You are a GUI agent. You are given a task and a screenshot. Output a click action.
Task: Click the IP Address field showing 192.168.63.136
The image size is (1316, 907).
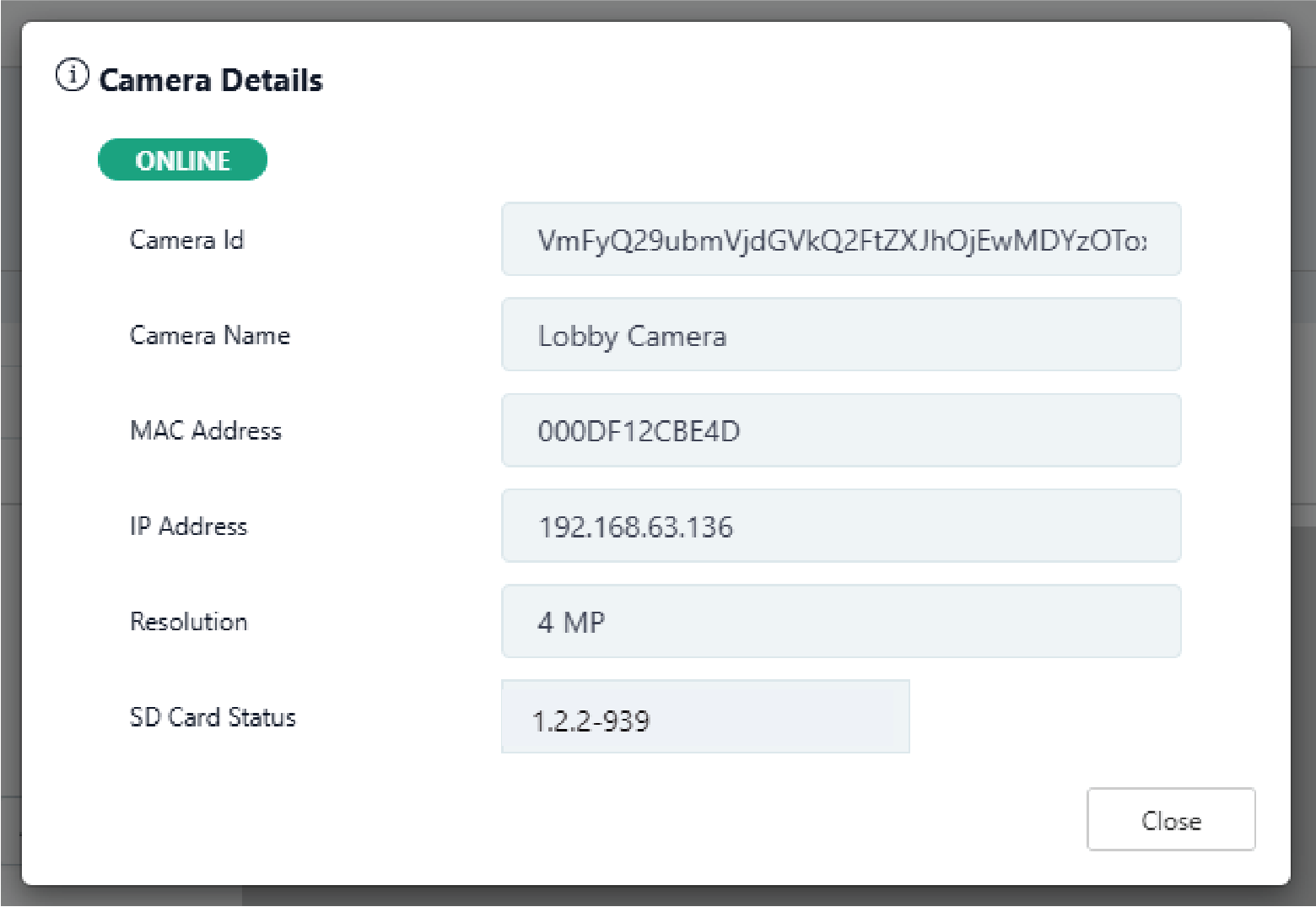[840, 526]
